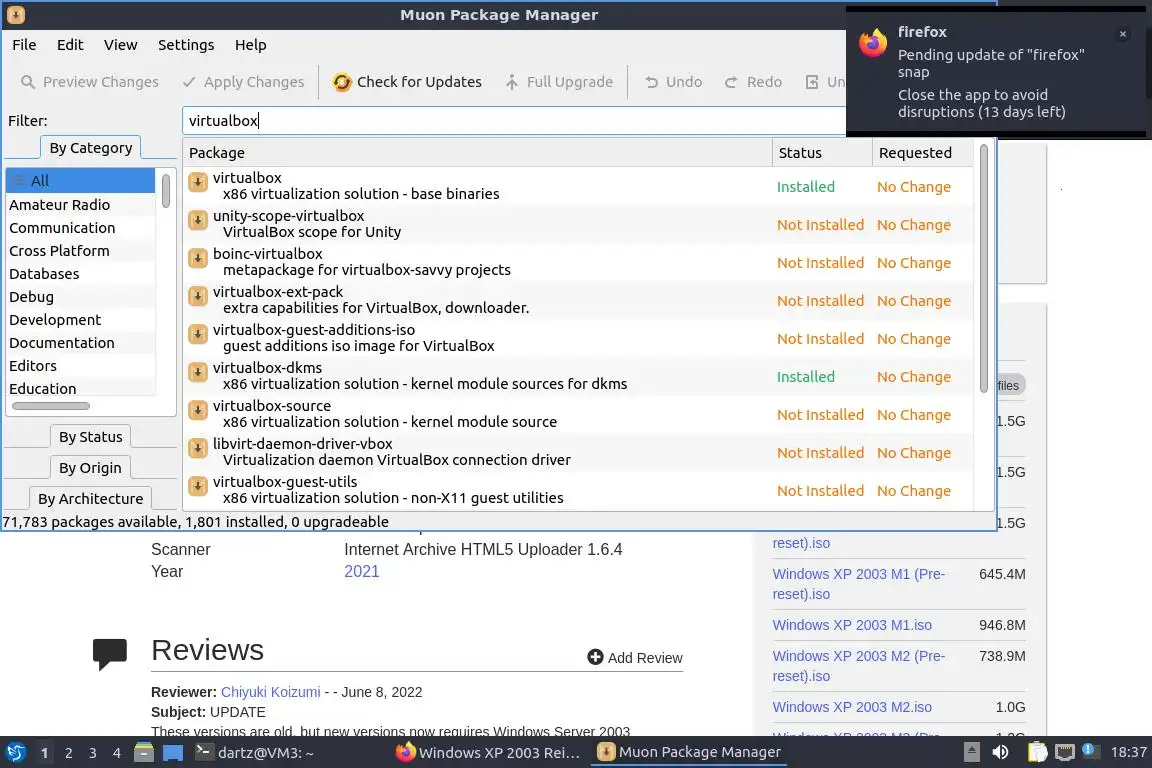The image size is (1152, 768).
Task: Click the Check for Updates toolbar button
Action: tap(406, 82)
